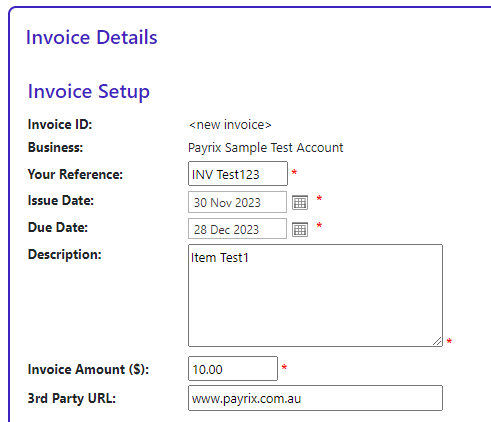Image resolution: width=491 pixels, height=422 pixels.
Task: Focus the Description text area with Item Test1
Action: click(315, 295)
